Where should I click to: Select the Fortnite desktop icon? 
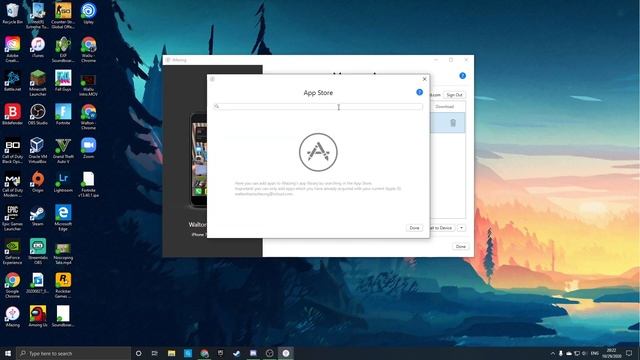[63, 114]
